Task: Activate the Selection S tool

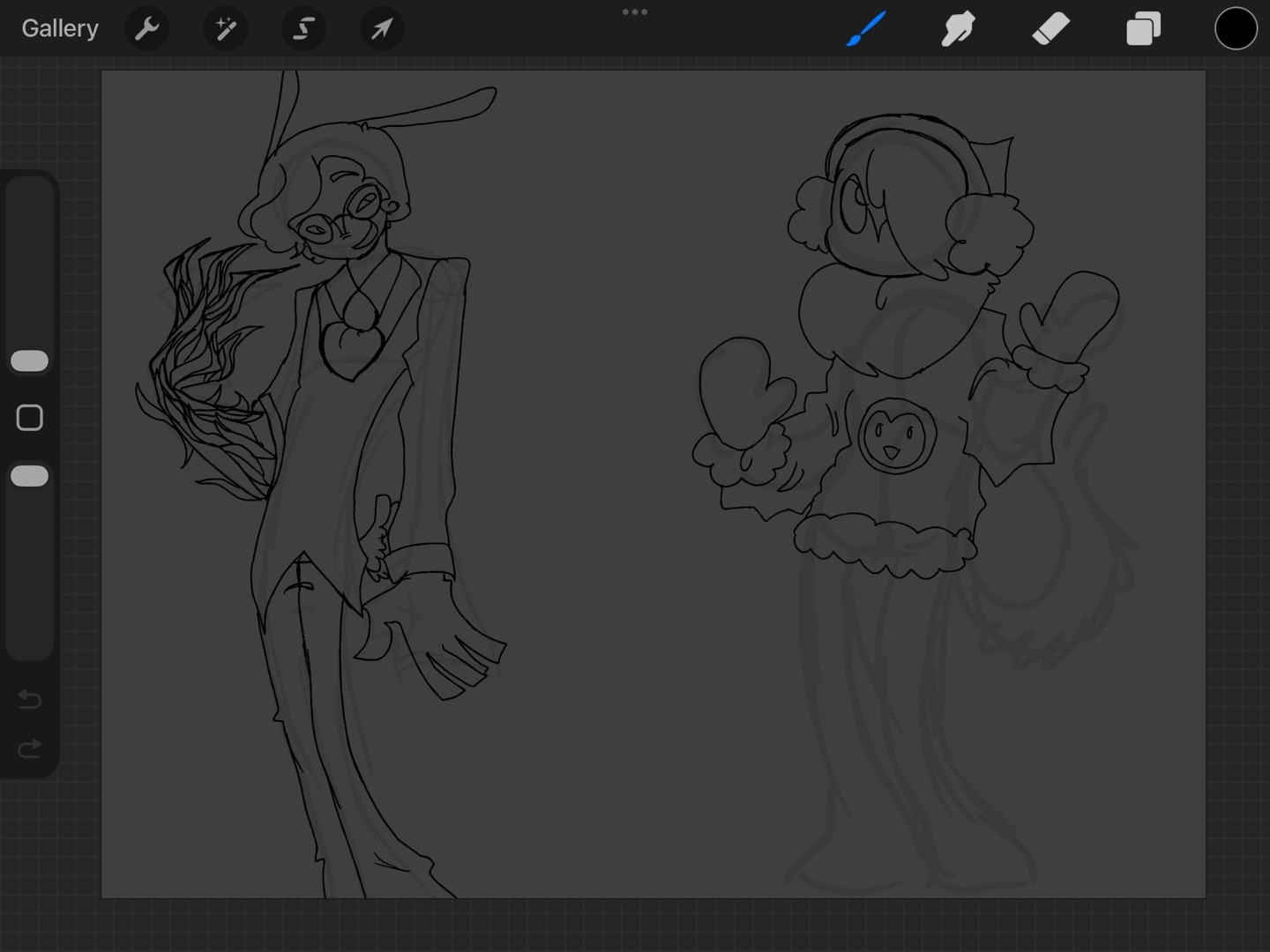Action: pyautogui.click(x=303, y=29)
